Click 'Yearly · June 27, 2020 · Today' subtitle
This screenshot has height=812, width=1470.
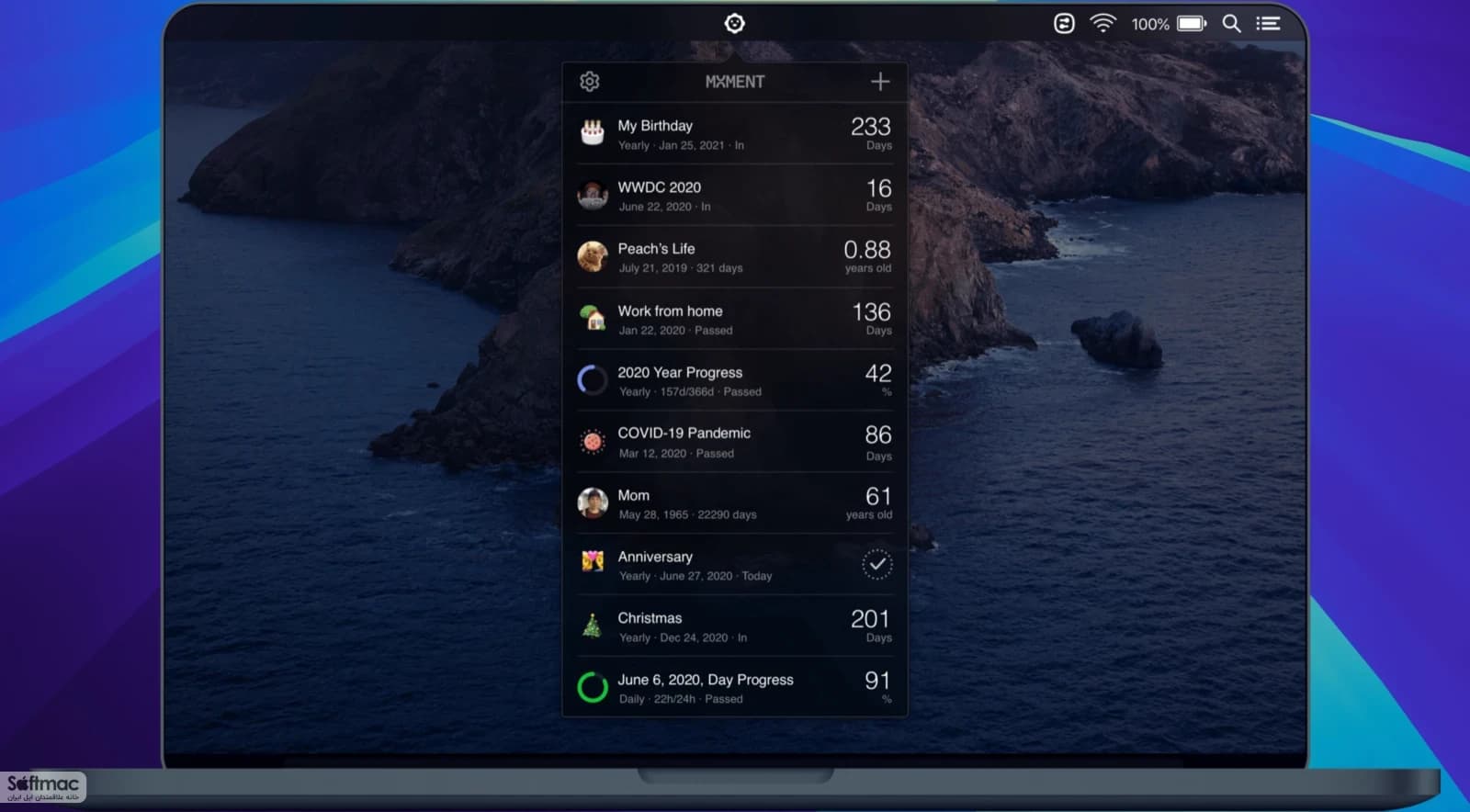click(695, 577)
